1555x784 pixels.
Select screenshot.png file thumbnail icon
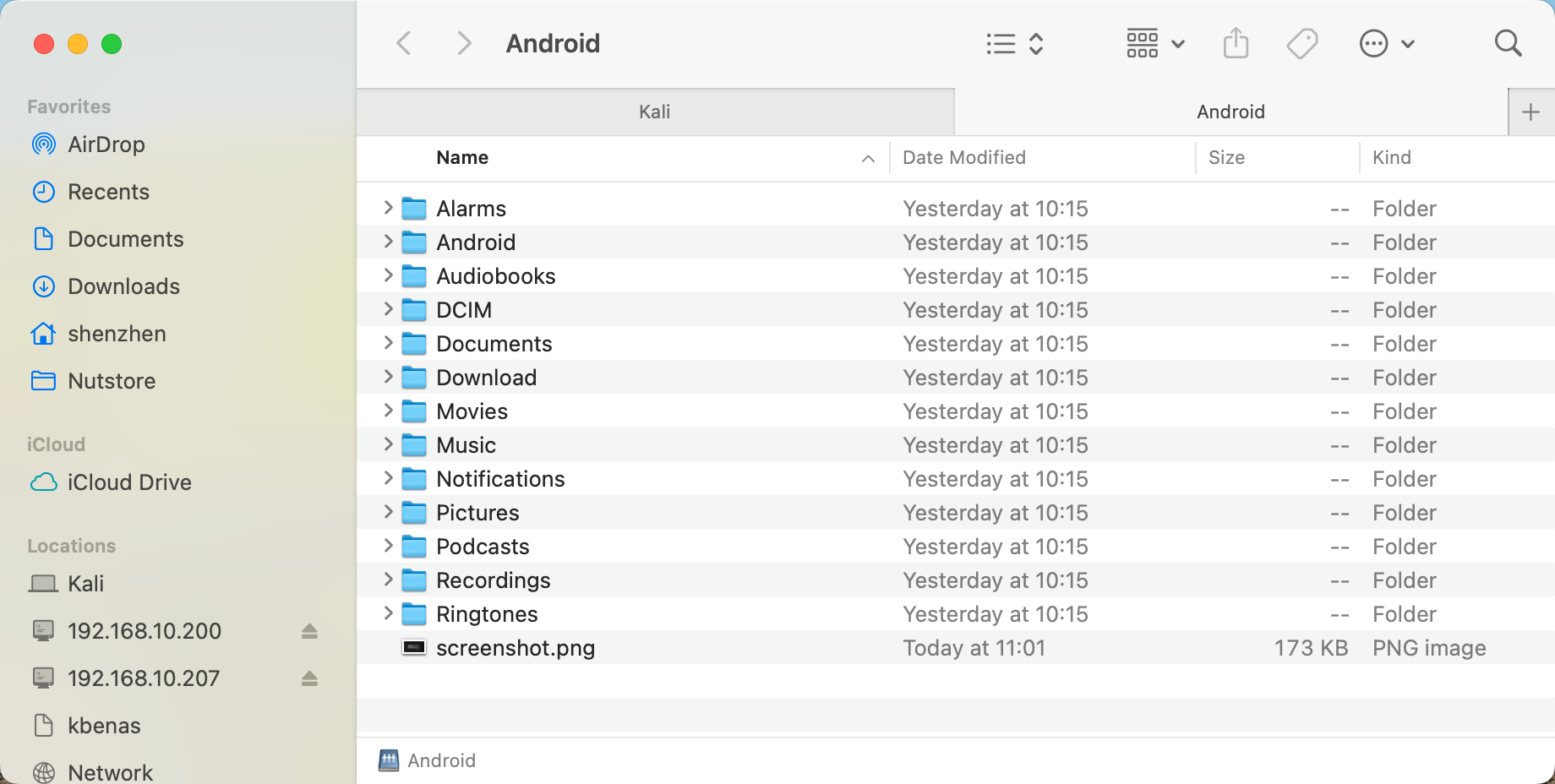click(x=414, y=648)
